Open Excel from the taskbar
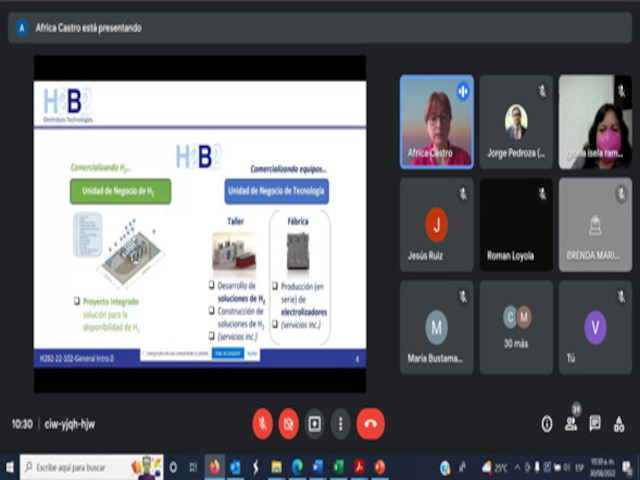 point(338,467)
